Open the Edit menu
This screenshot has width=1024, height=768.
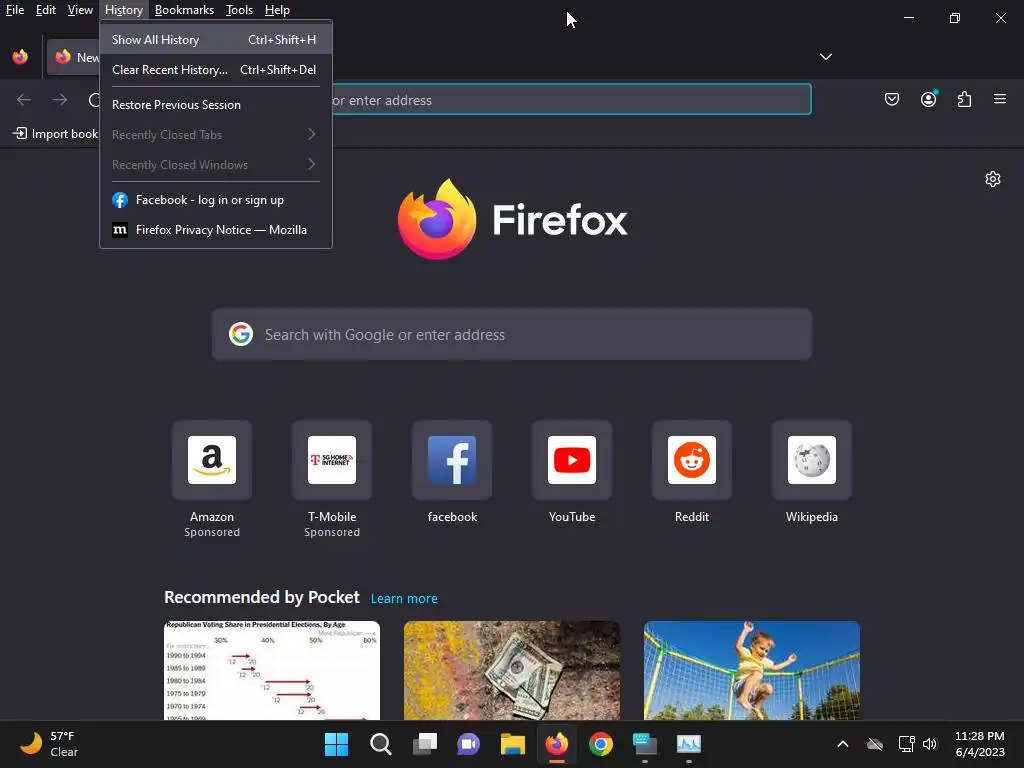click(x=46, y=10)
